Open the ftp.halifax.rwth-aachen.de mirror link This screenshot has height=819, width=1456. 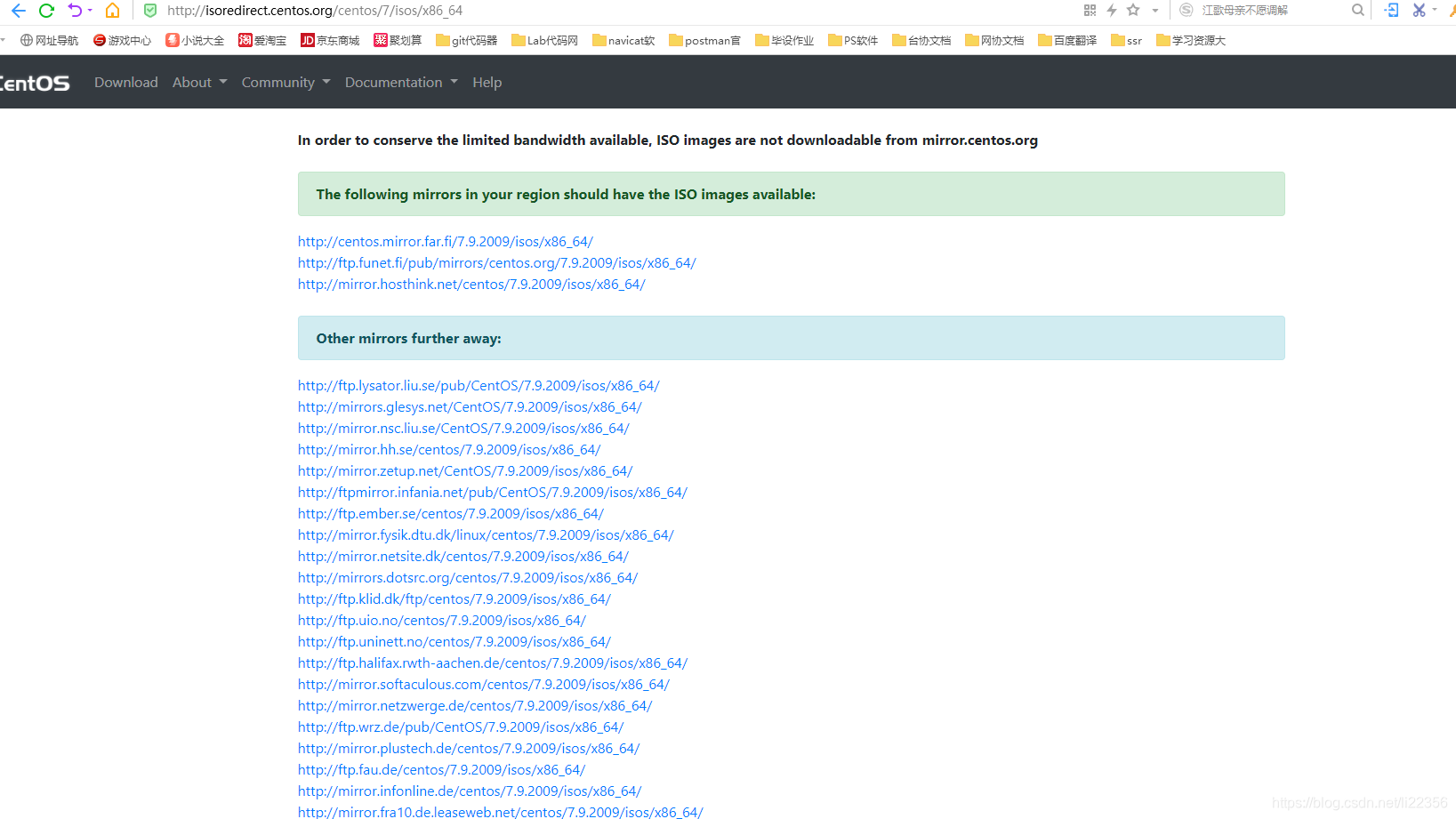493,663
